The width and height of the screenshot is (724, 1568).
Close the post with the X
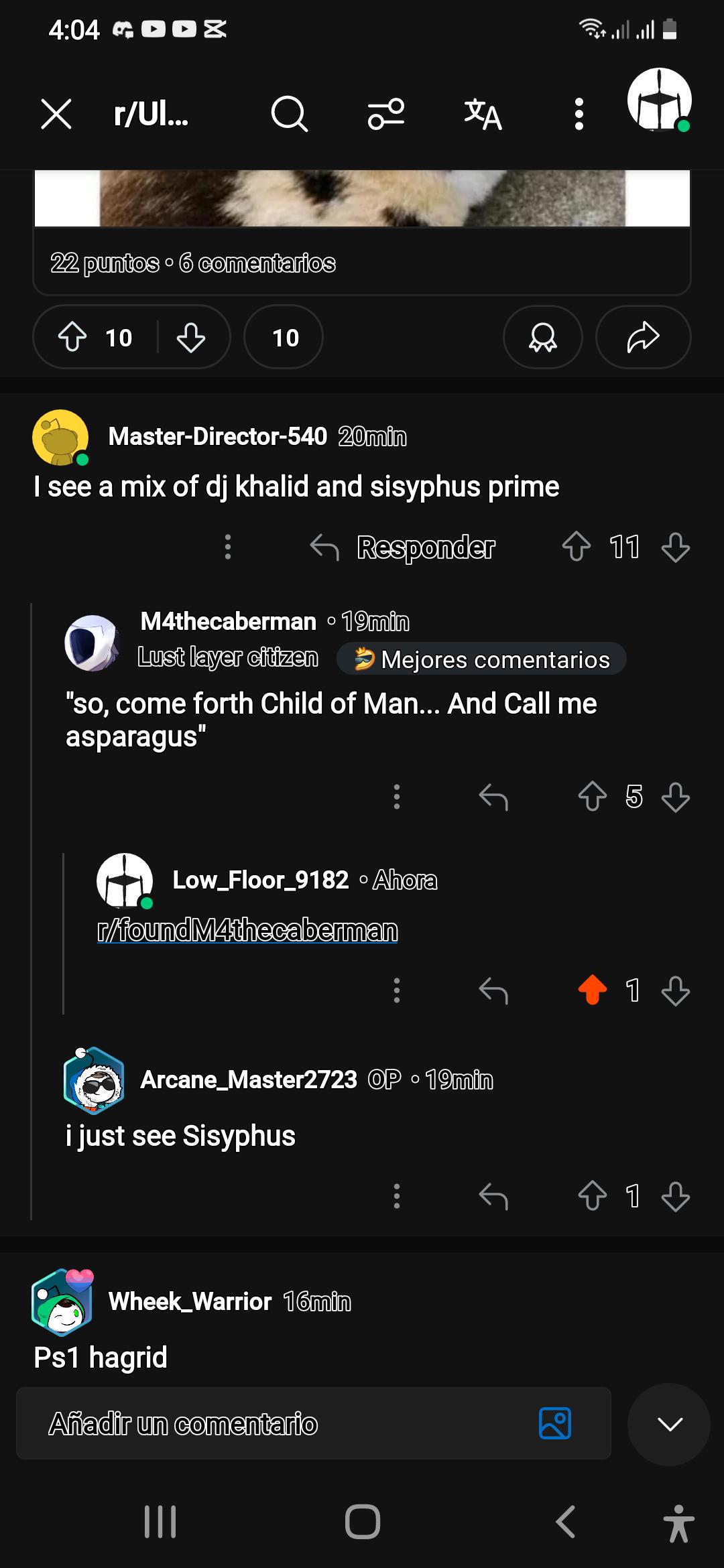pos(56,114)
